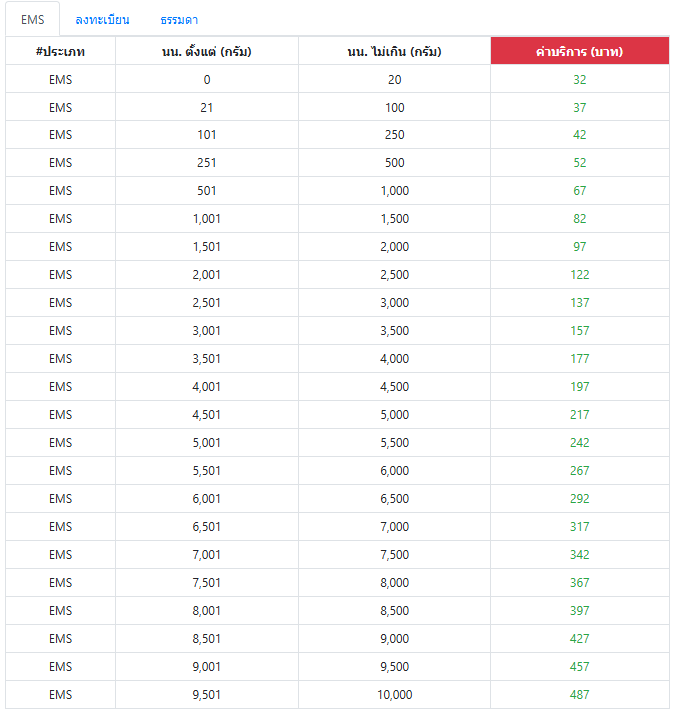Click the นน. ไม่เกิน (กรัม) column header
The image size is (677, 711).
(395, 51)
